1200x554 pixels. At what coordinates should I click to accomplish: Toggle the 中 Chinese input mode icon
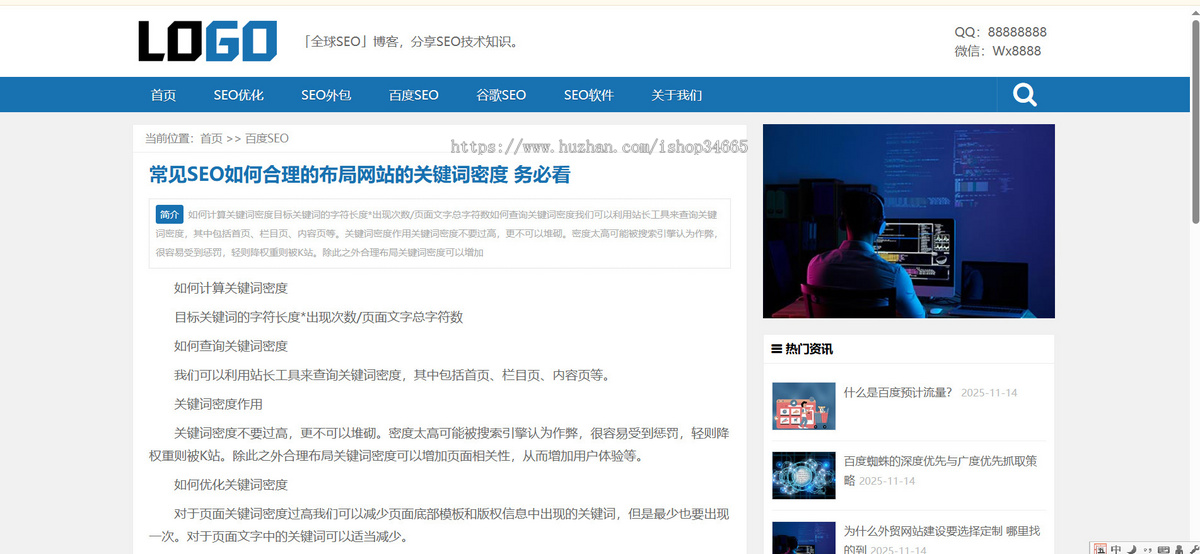[x=1116, y=549]
